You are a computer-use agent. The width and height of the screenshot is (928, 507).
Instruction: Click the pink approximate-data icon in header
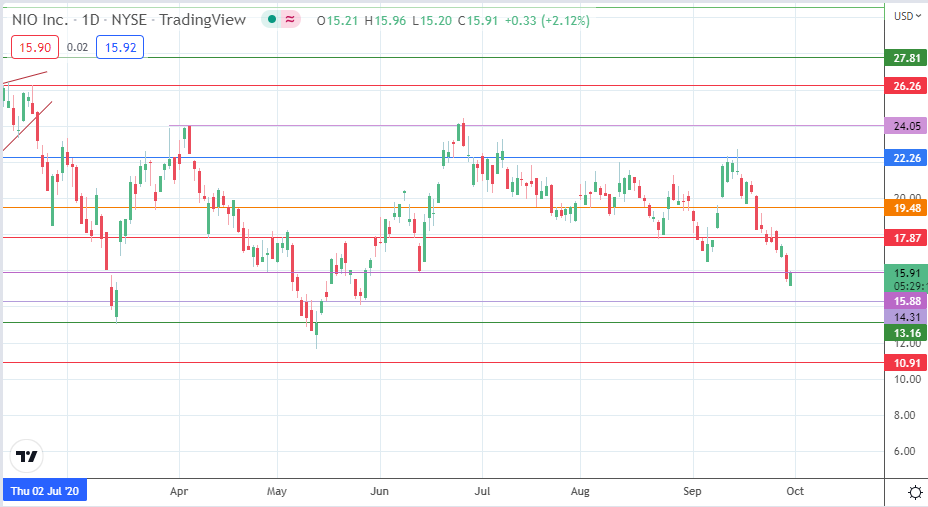290,20
